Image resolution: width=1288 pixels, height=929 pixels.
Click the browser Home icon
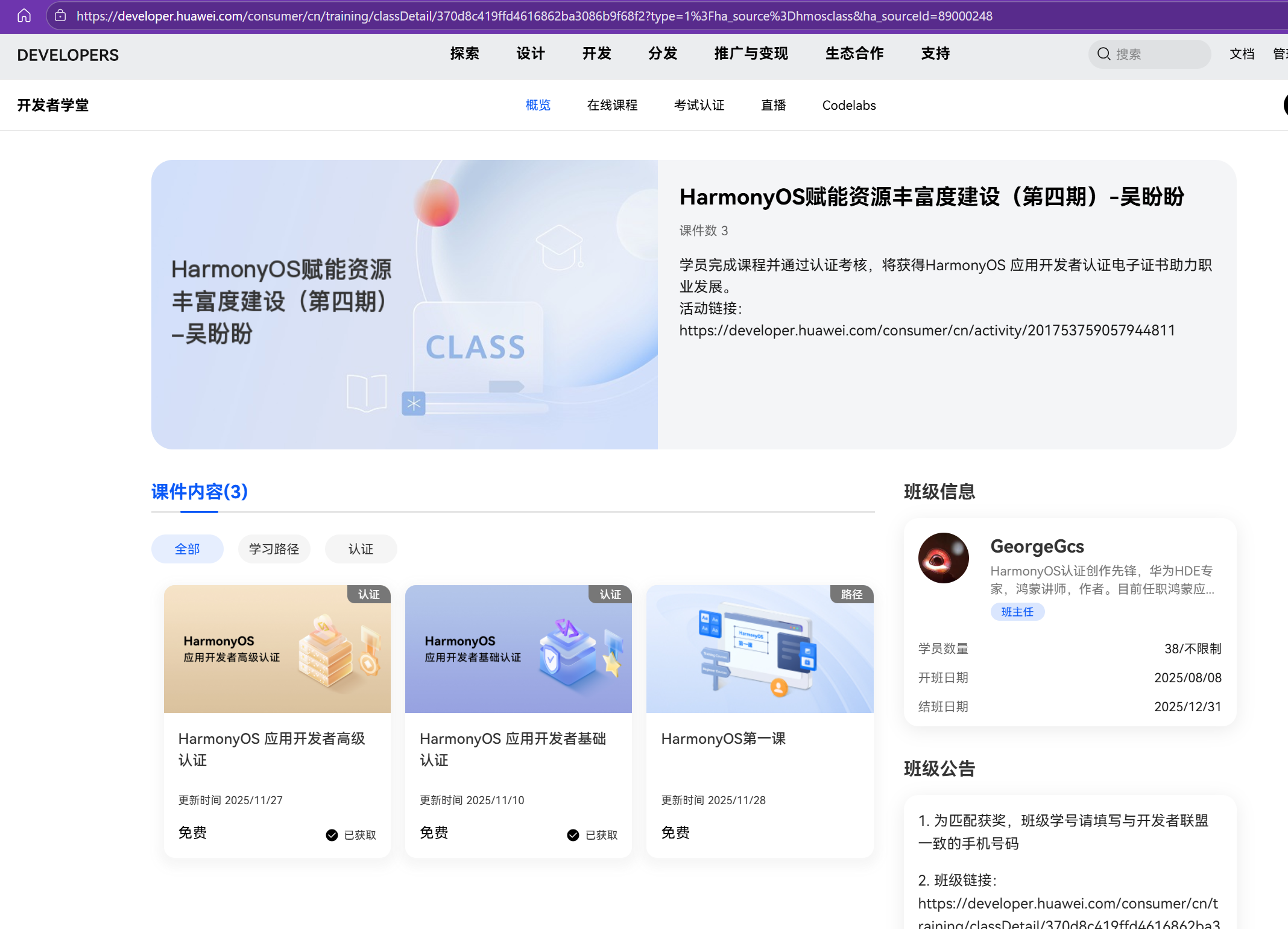[x=24, y=16]
